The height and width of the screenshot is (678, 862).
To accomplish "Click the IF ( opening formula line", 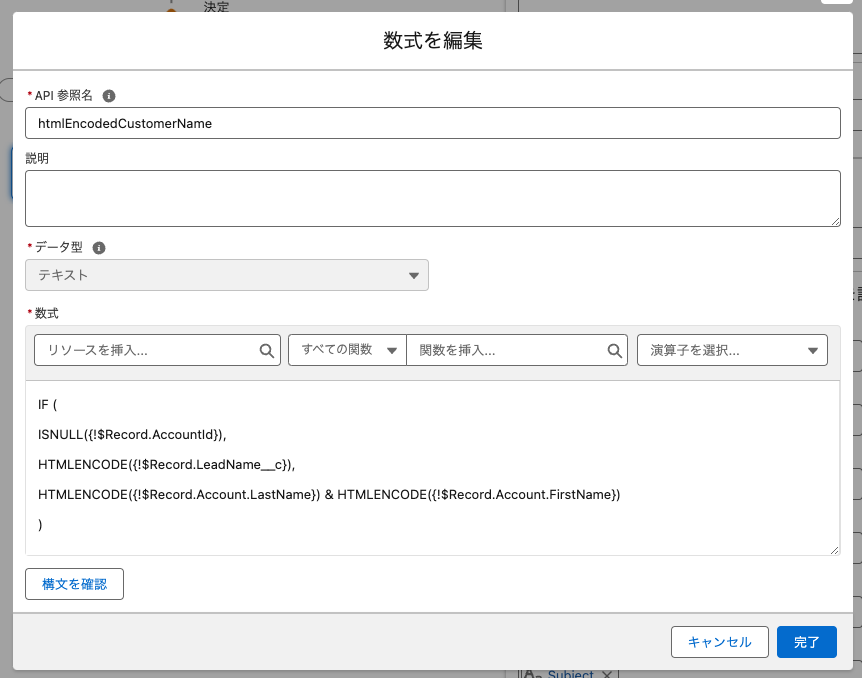I will (x=47, y=405).
